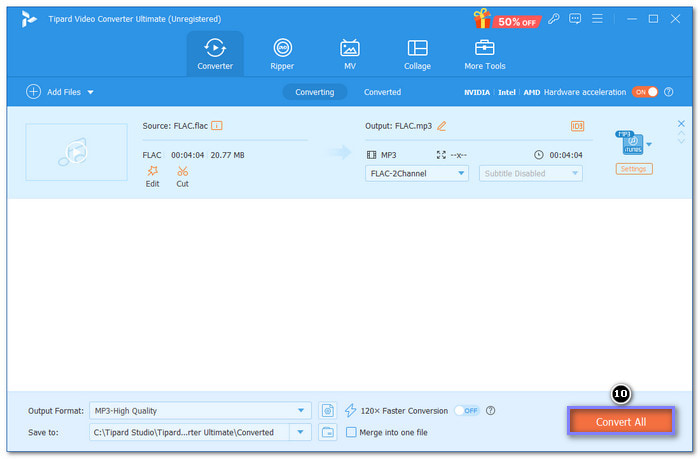Show the Converting list
The height and width of the screenshot is (459, 700).
coord(314,92)
